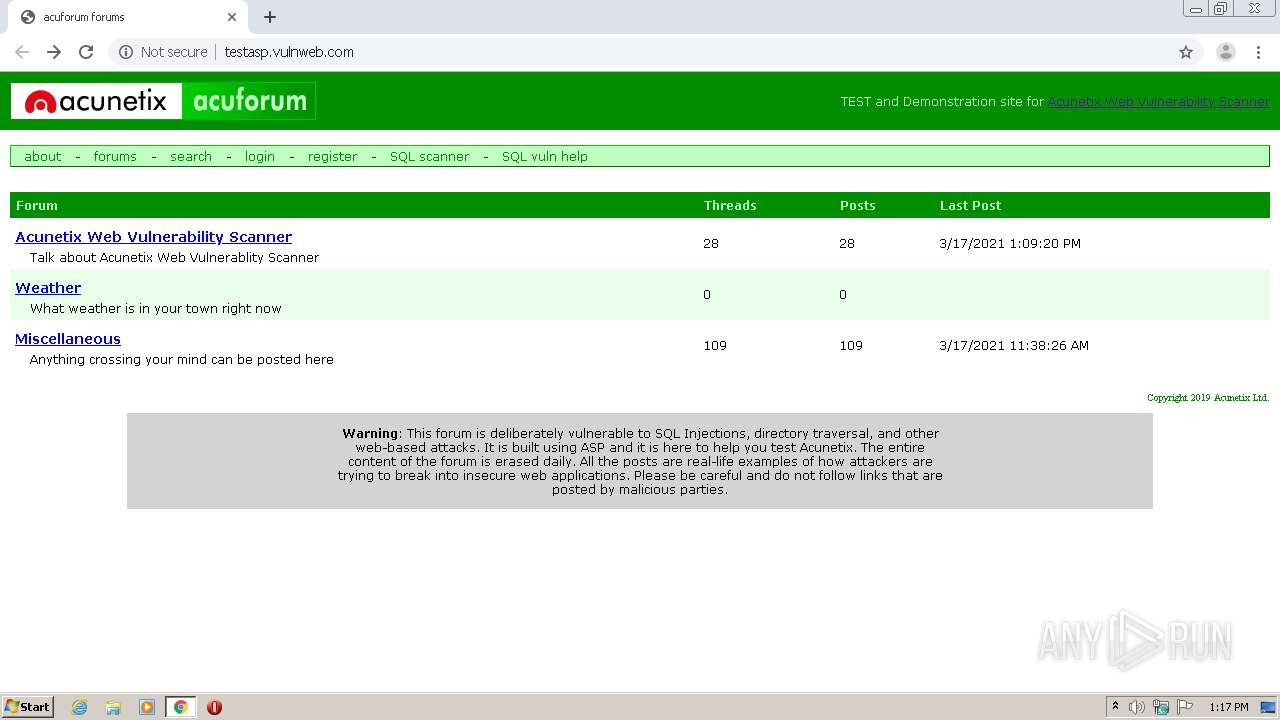Click Show desktop button
Screen dimensions: 1280x720
(x=1269, y=707)
